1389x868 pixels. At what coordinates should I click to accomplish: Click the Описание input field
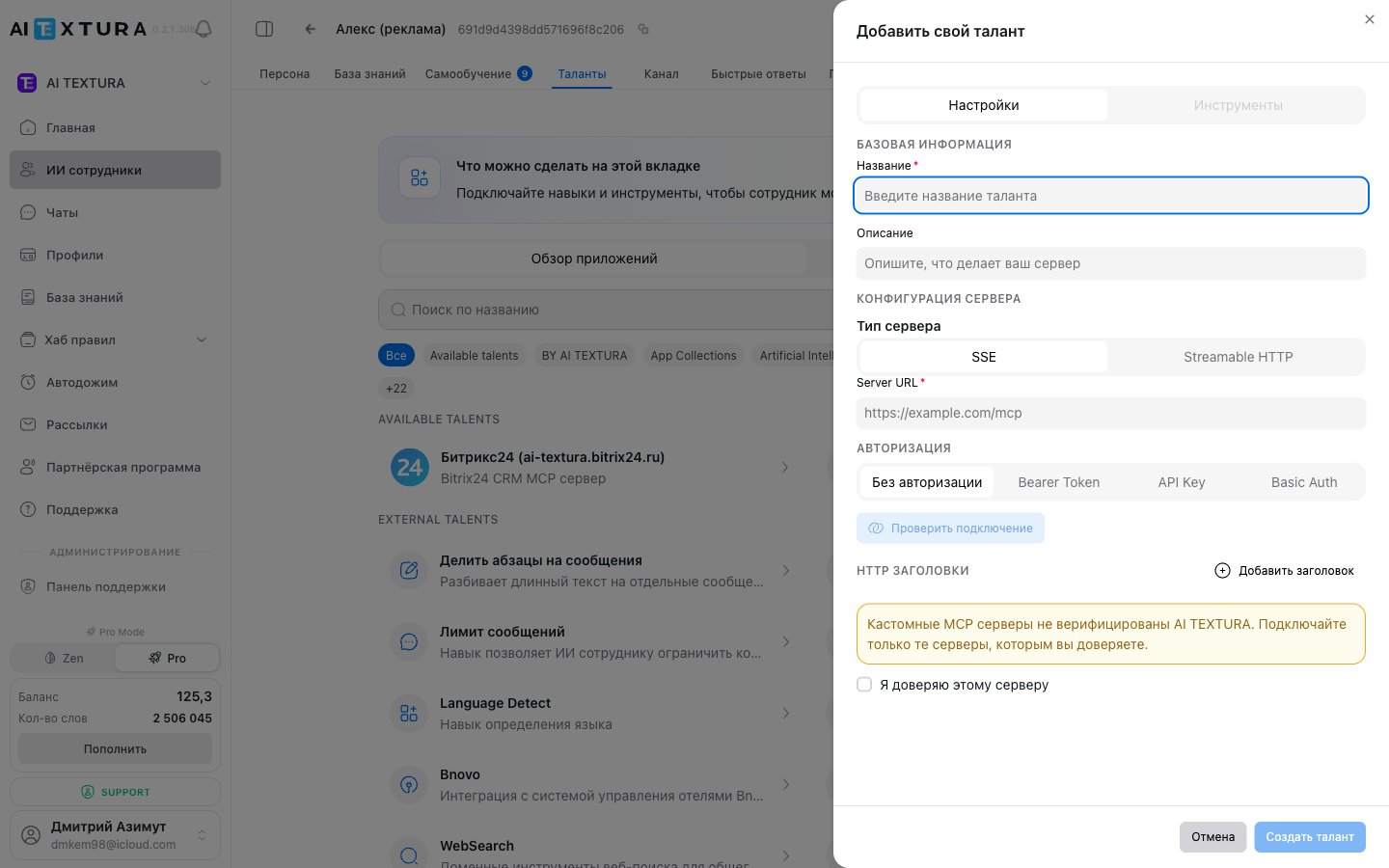pyautogui.click(x=1111, y=263)
